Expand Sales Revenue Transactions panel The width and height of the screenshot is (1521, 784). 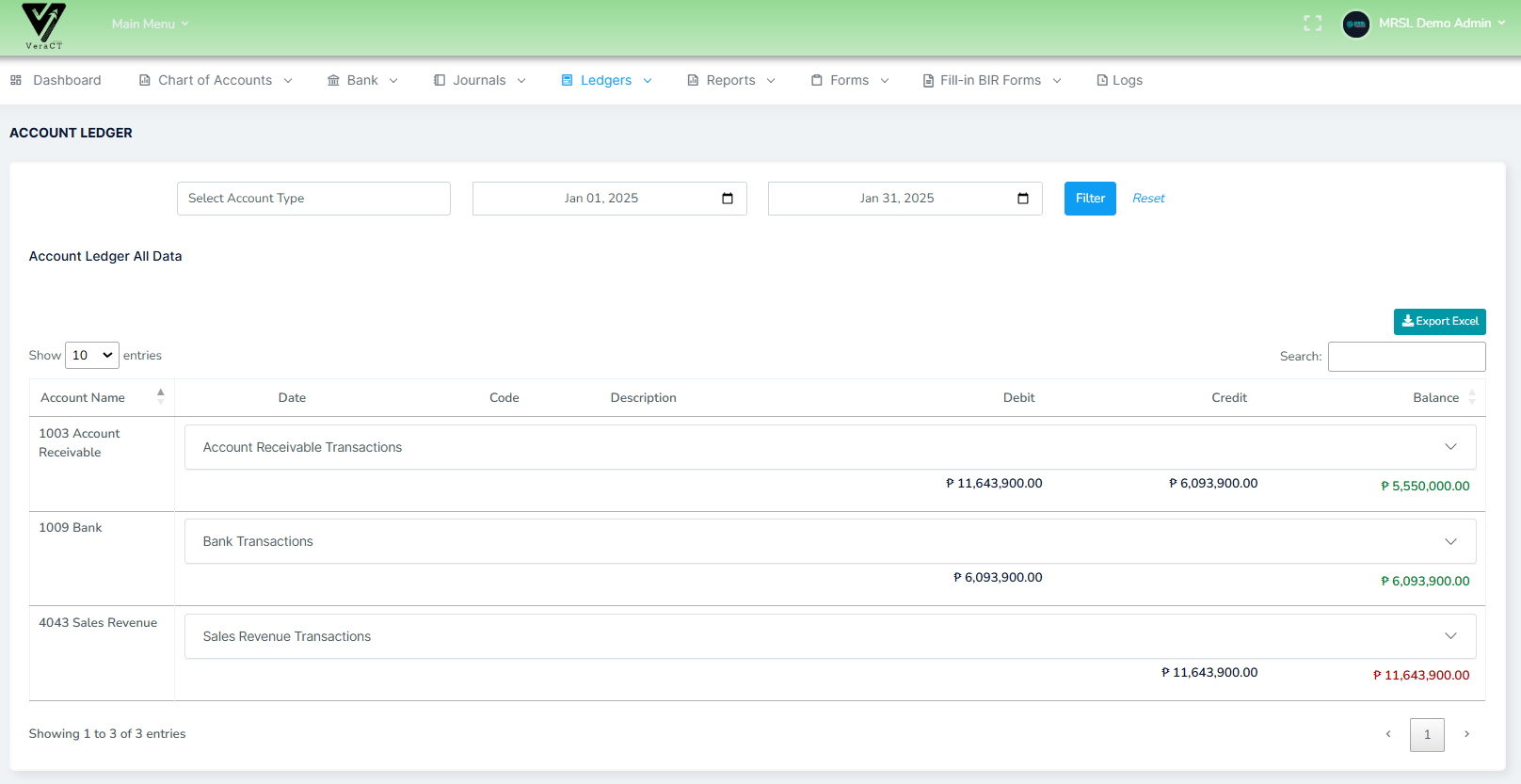[830, 636]
